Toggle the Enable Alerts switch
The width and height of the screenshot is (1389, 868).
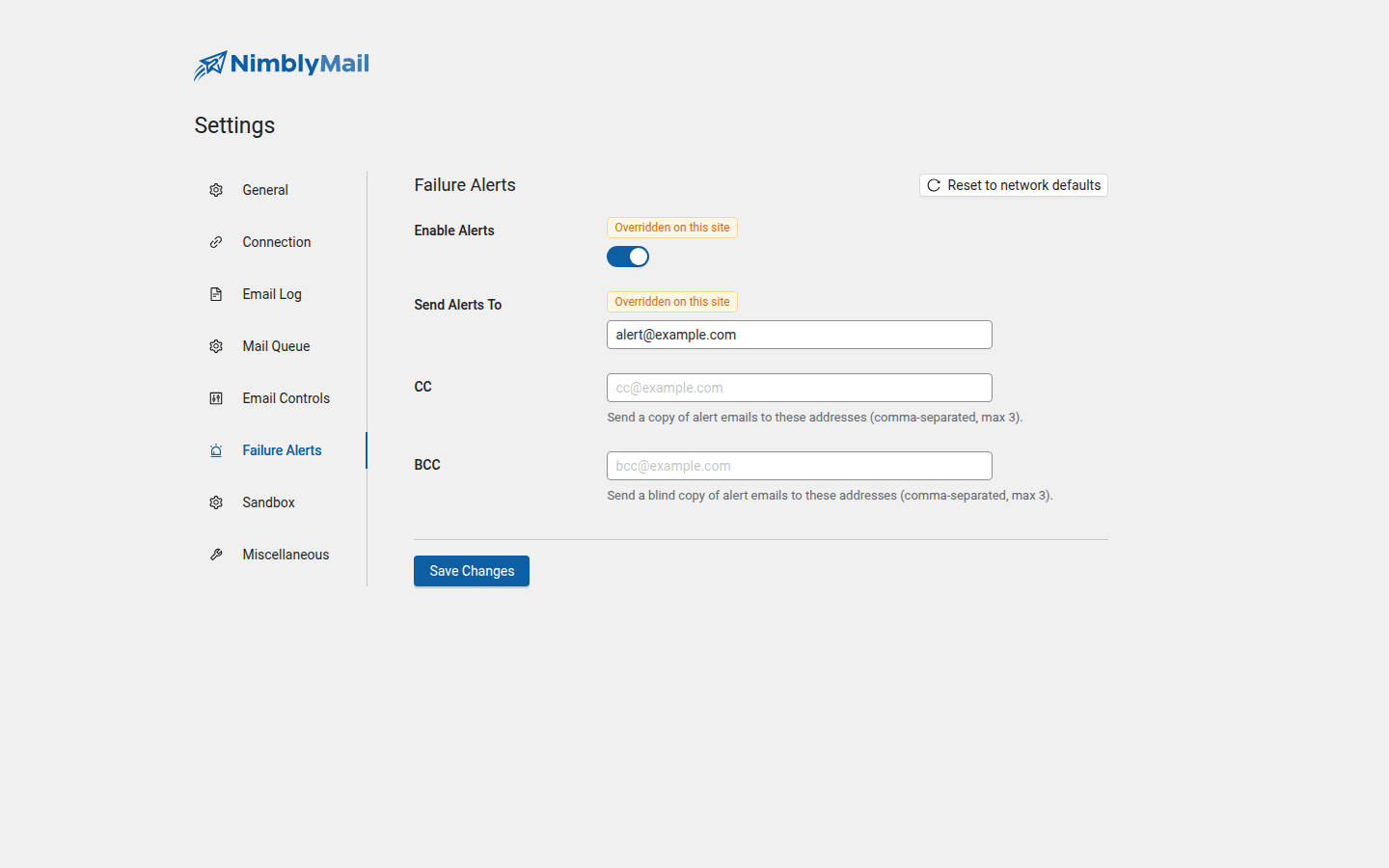pyautogui.click(x=628, y=257)
